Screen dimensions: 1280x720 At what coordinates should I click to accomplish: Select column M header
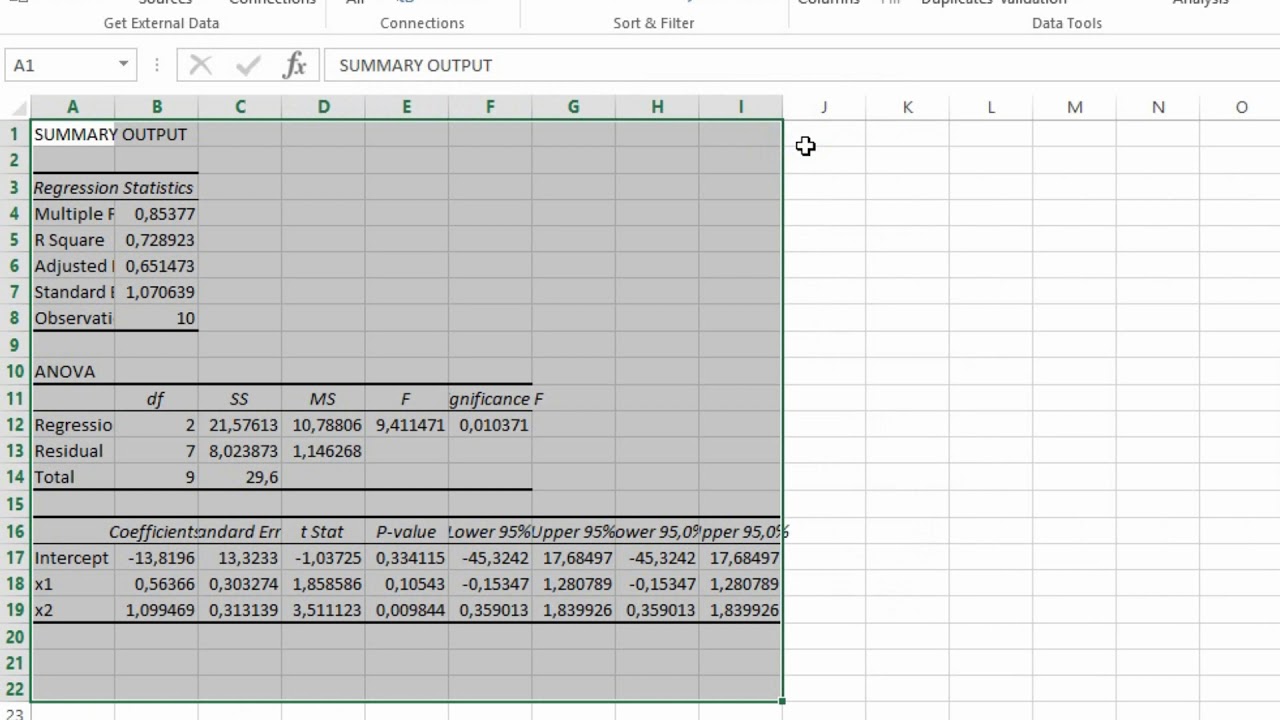click(x=1074, y=107)
